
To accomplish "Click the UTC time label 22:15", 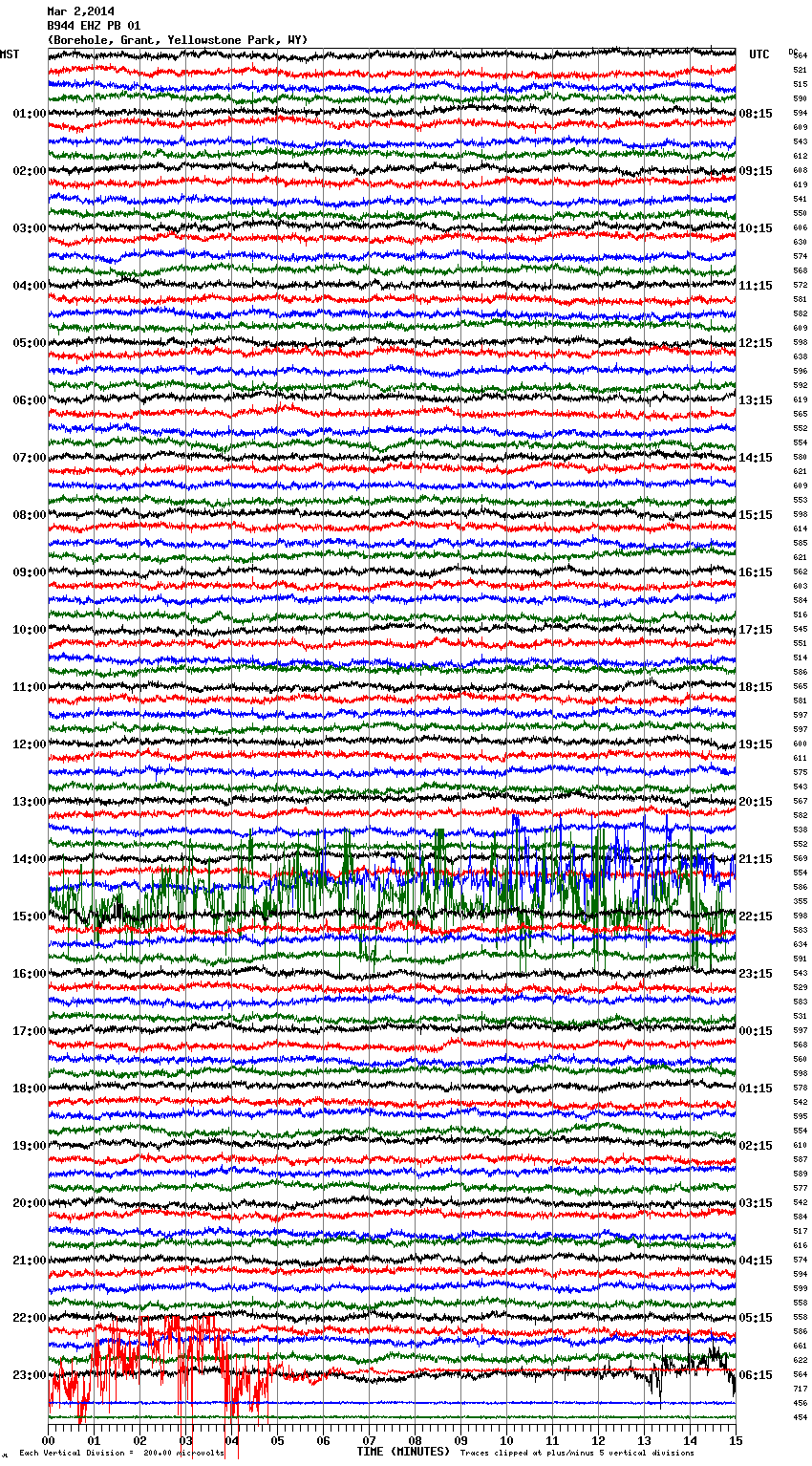I will pos(756,916).
